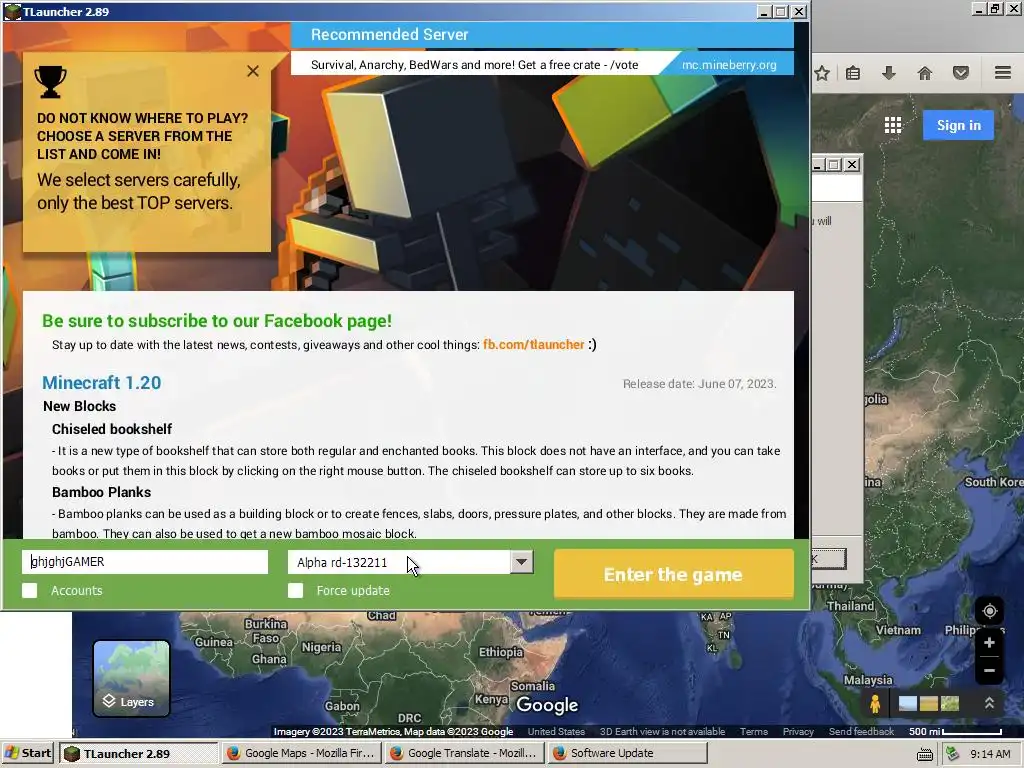The height and width of the screenshot is (768, 1024).
Task: Click the Enter the game button
Action: [x=673, y=574]
